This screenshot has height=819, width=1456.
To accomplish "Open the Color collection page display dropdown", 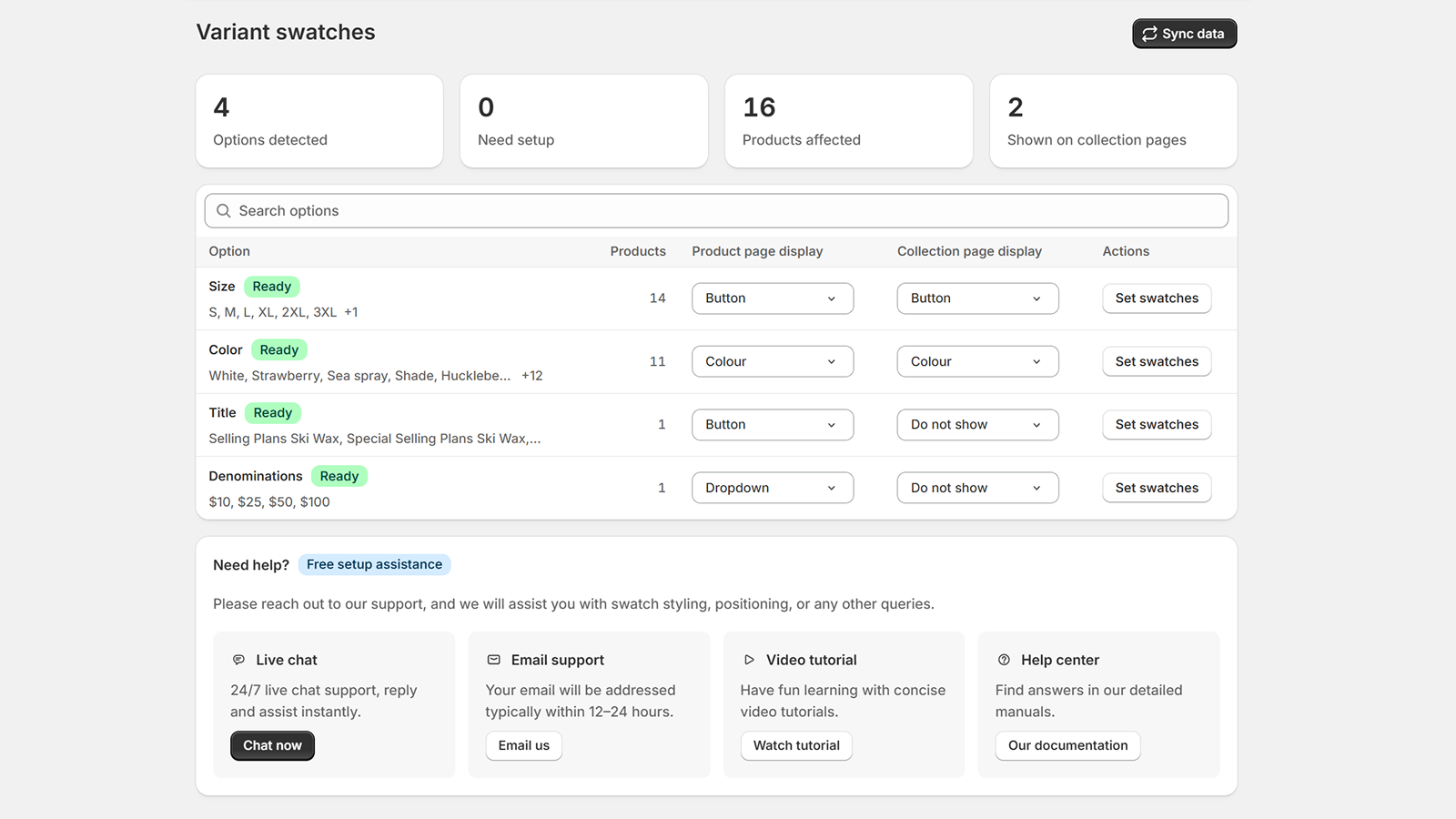I will (x=978, y=361).
